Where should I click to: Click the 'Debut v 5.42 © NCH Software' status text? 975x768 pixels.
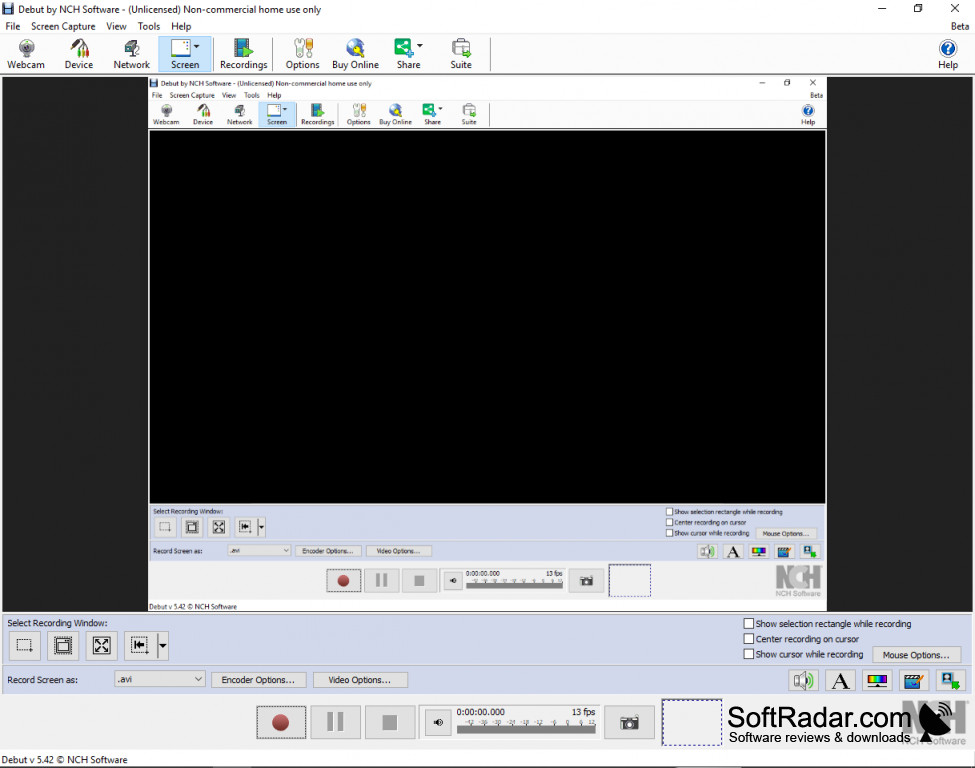click(65, 760)
